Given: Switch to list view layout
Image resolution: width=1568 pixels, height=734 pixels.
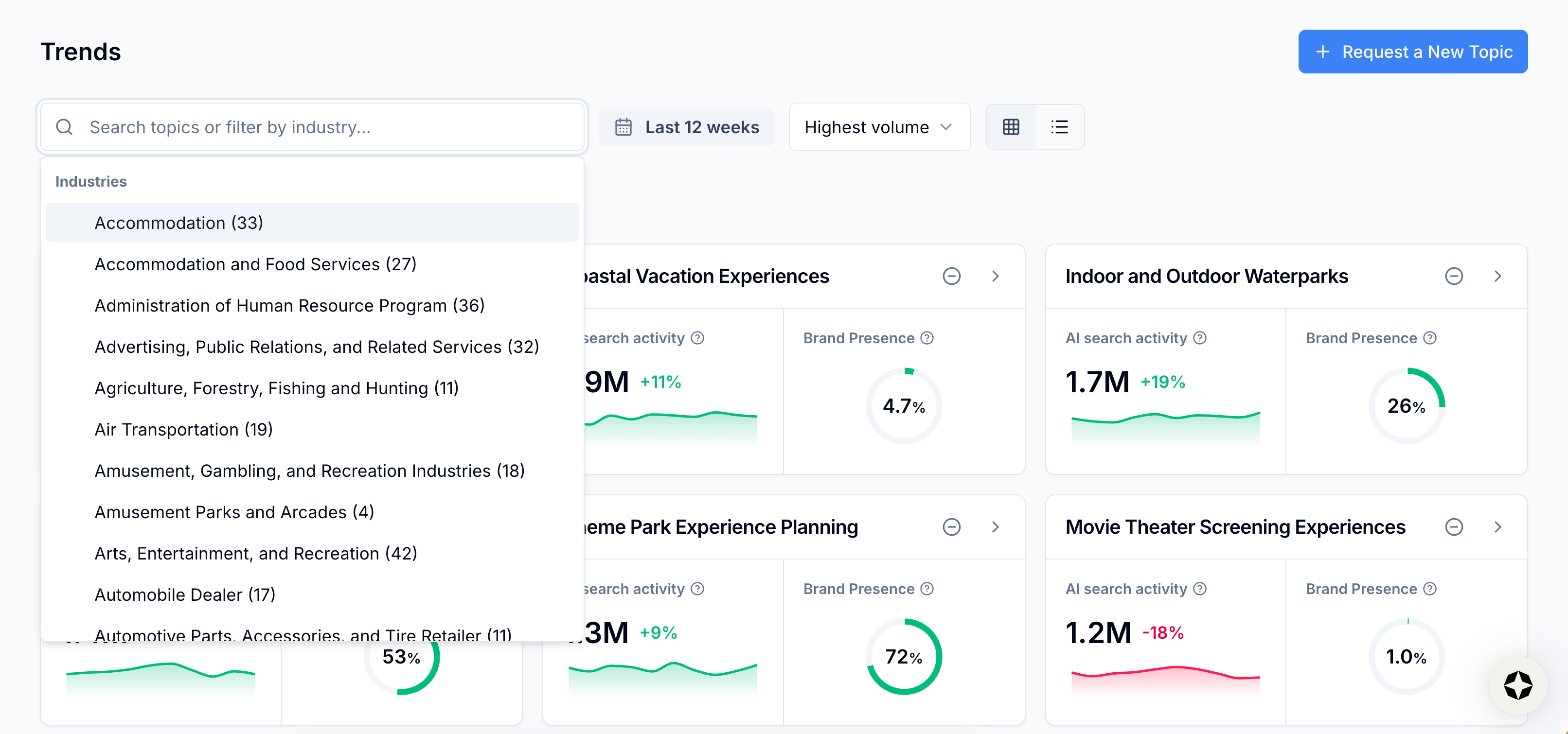Looking at the screenshot, I should (x=1059, y=126).
